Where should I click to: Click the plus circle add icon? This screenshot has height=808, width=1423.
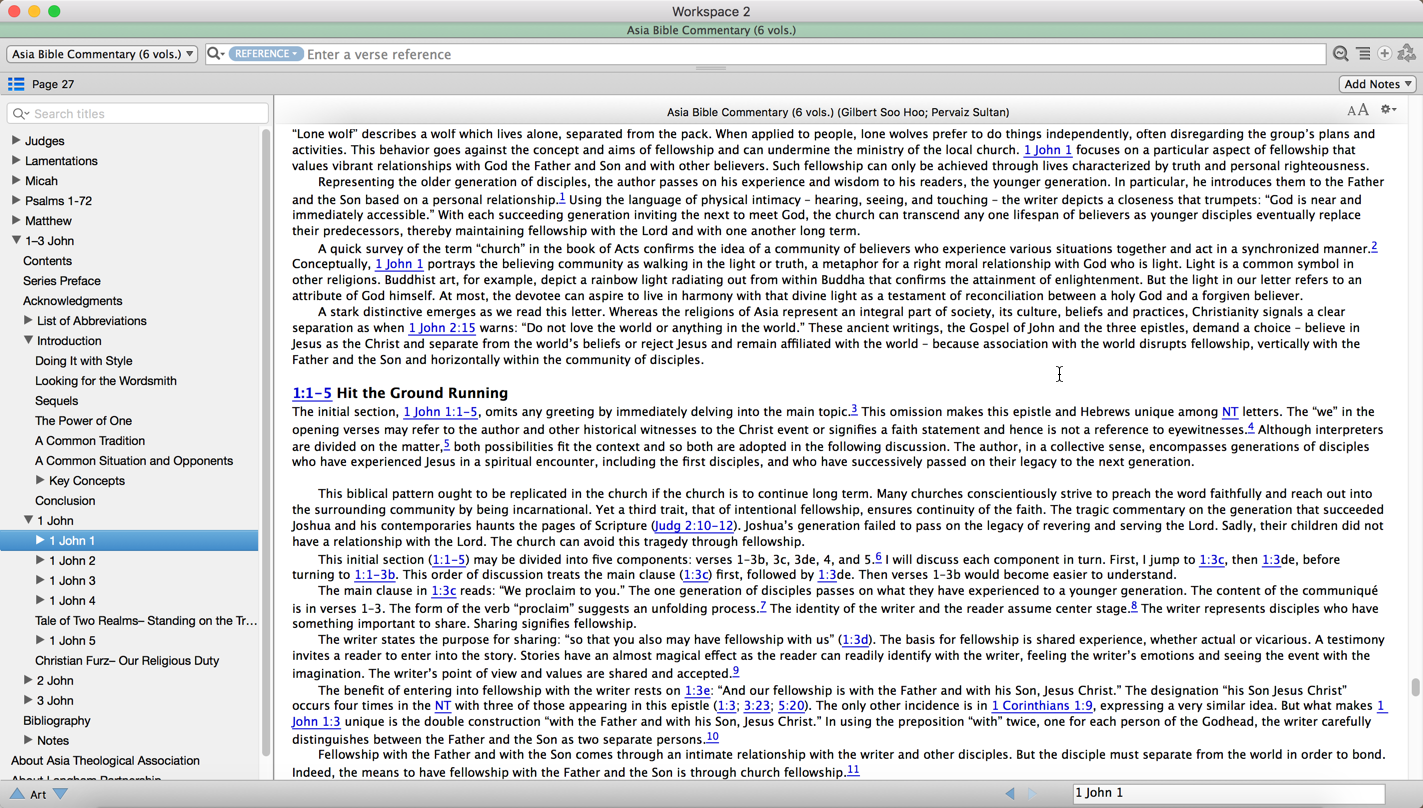click(x=1385, y=54)
